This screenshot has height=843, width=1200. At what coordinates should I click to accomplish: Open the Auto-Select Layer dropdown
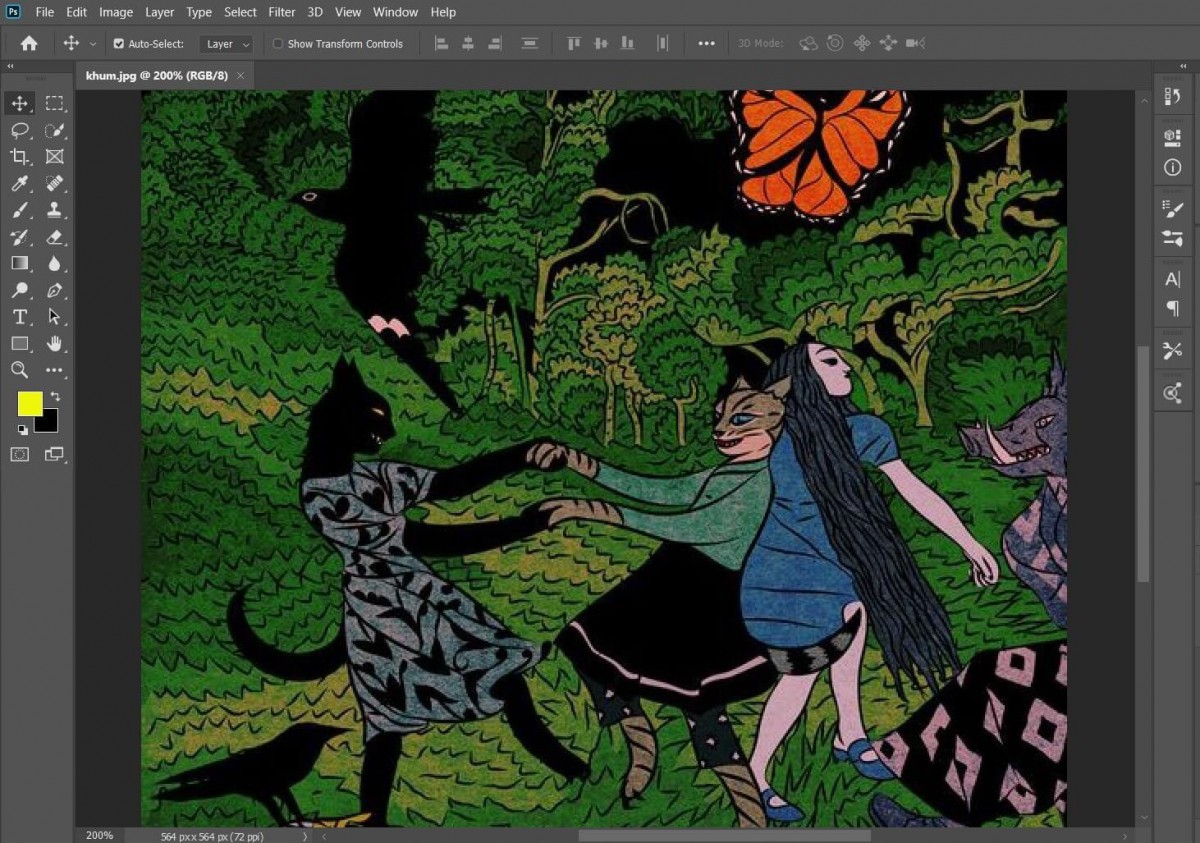pos(225,44)
